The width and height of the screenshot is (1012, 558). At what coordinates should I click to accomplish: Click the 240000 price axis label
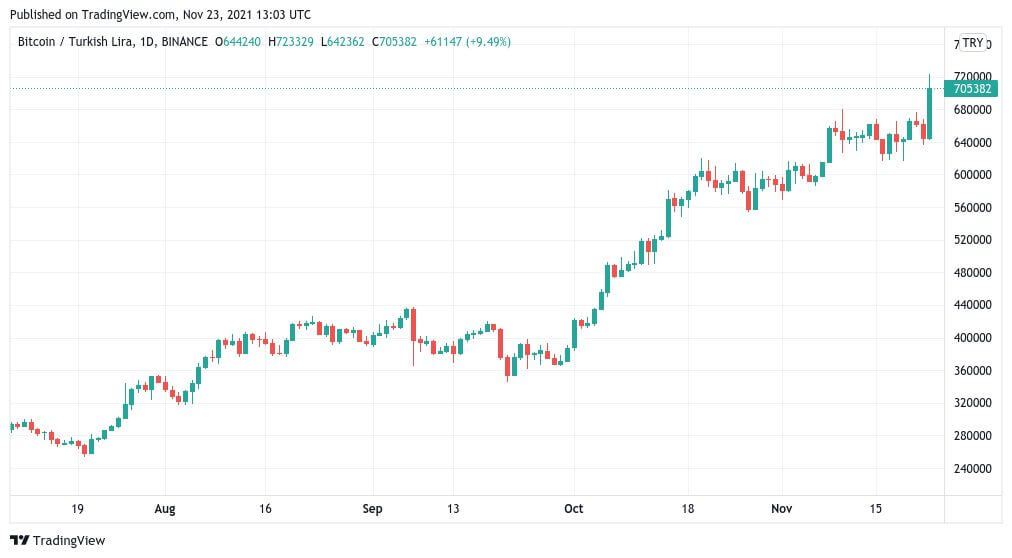pos(972,468)
